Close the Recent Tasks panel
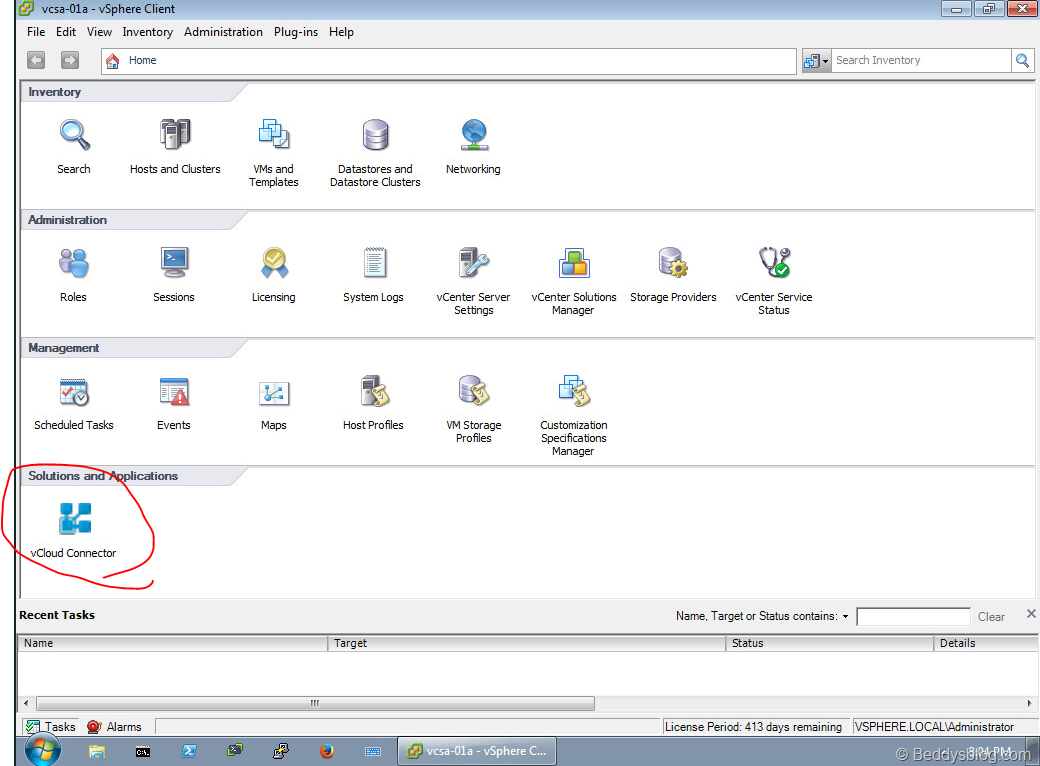Screen dimensions: 1040x766 point(1031,613)
